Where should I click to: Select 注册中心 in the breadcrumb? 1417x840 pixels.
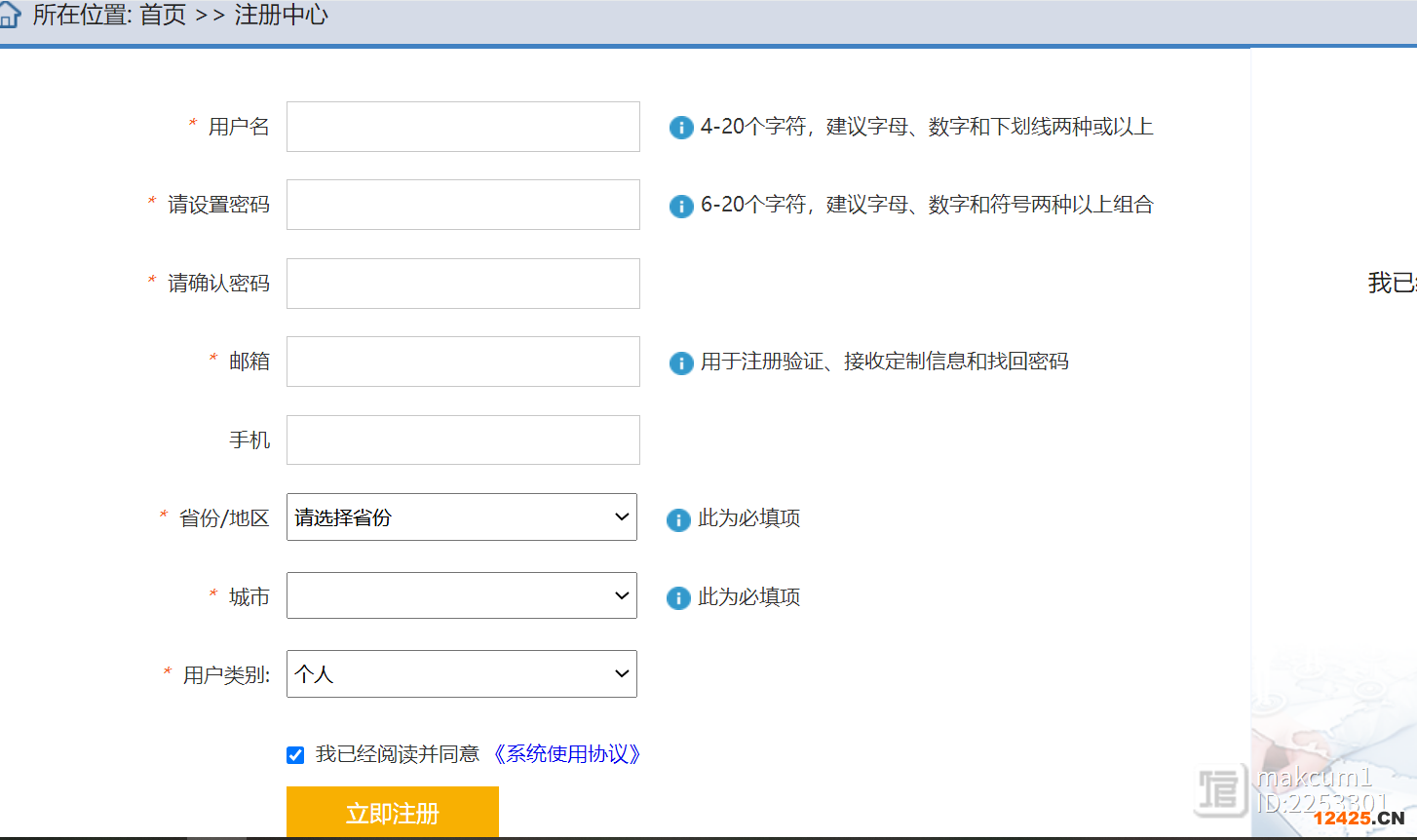pyautogui.click(x=281, y=16)
